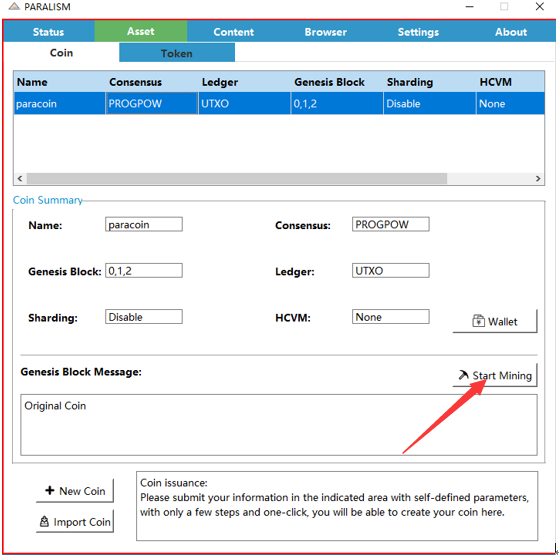Image resolution: width=559 pixels, height=555 pixels.
Task: Sort list by Consensus column header
Action: point(135,82)
